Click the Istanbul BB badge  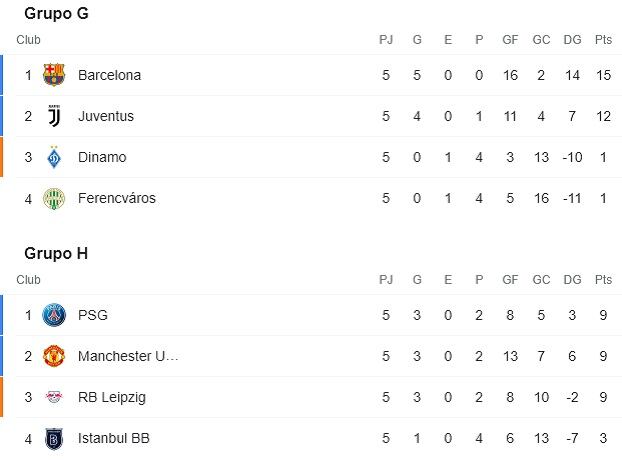(x=54, y=439)
